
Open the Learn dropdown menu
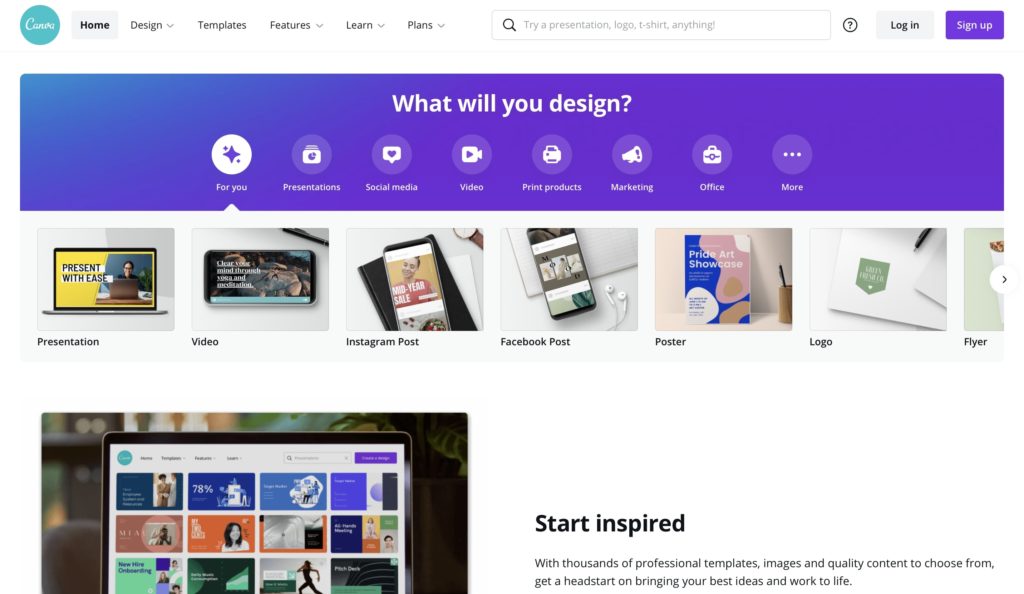coord(365,25)
